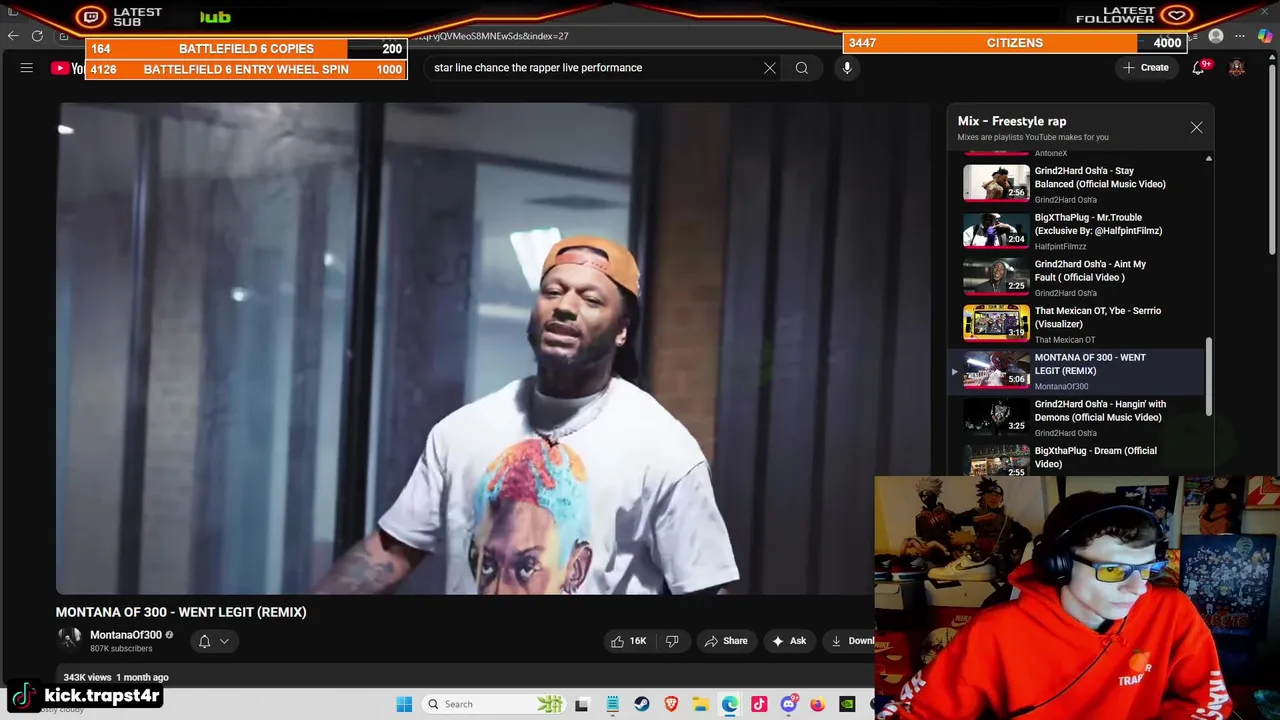1280x720 pixels.
Task: Open YouTube notifications bell
Action: click(x=1198, y=68)
